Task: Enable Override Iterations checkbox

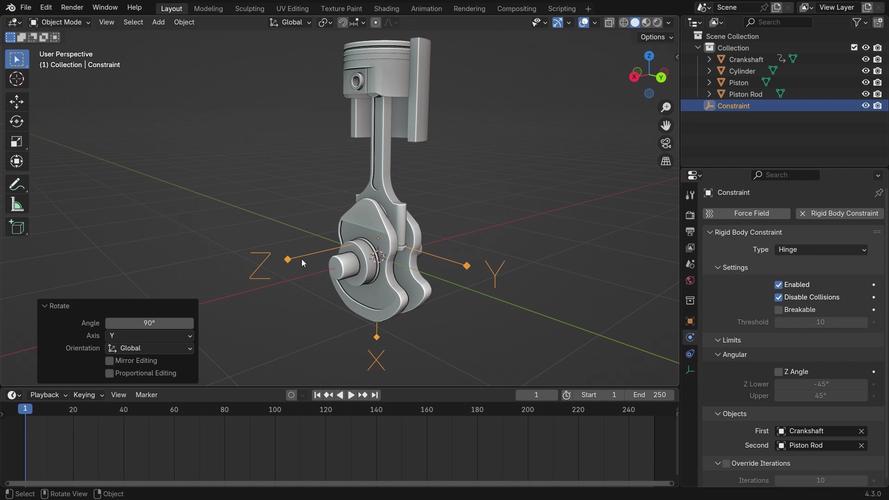Action: (x=726, y=463)
